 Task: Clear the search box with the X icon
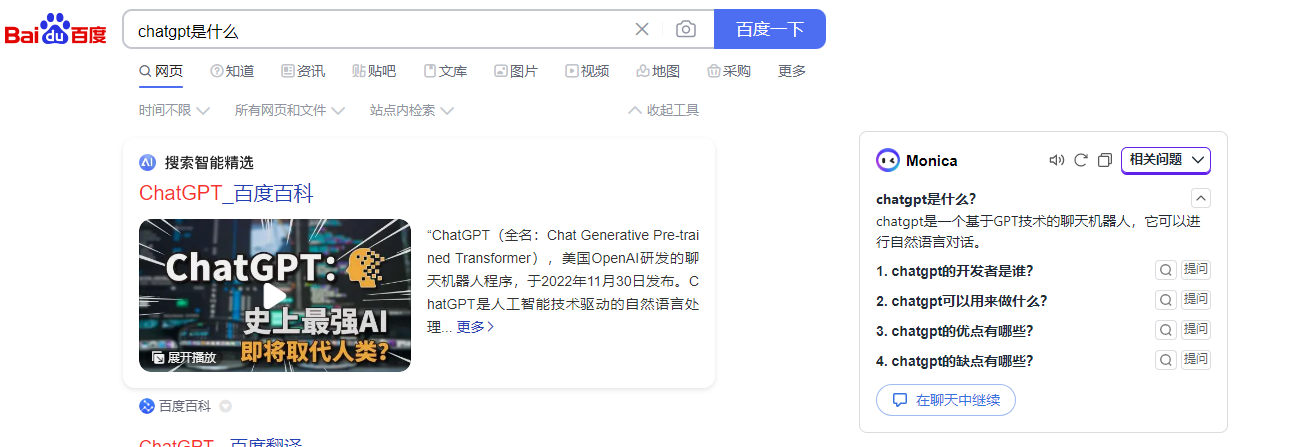click(642, 29)
